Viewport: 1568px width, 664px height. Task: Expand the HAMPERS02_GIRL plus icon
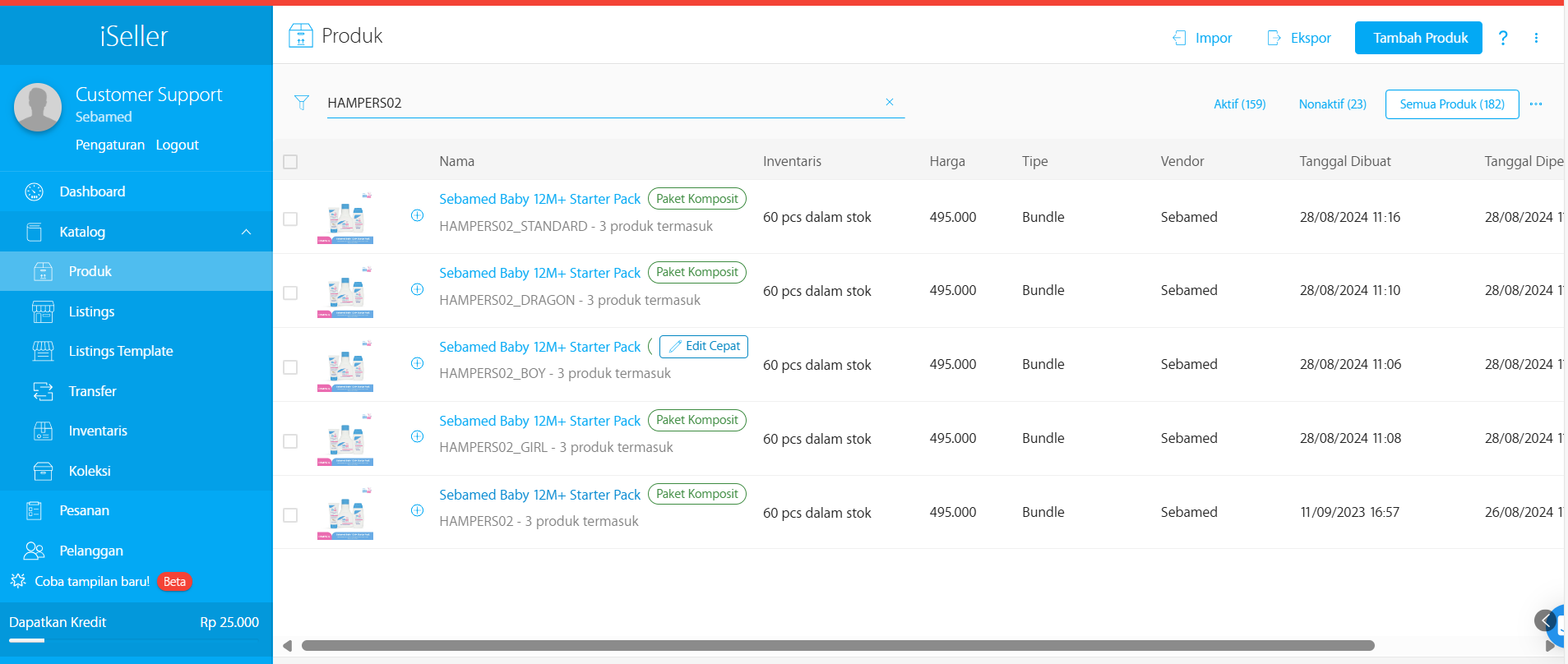tap(417, 436)
